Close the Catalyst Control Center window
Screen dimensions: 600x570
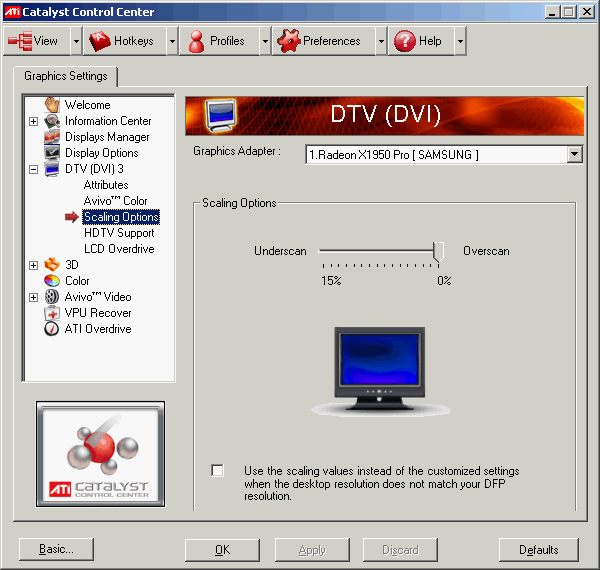click(587, 12)
